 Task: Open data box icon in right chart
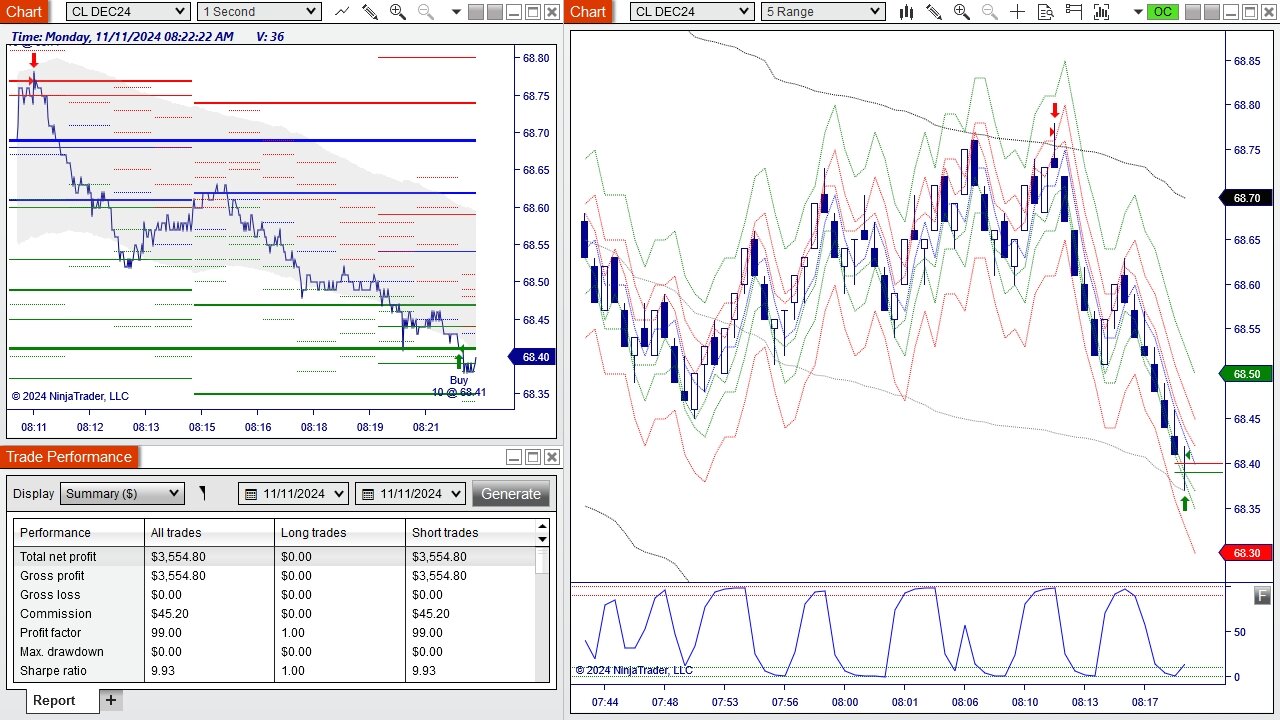point(1046,12)
